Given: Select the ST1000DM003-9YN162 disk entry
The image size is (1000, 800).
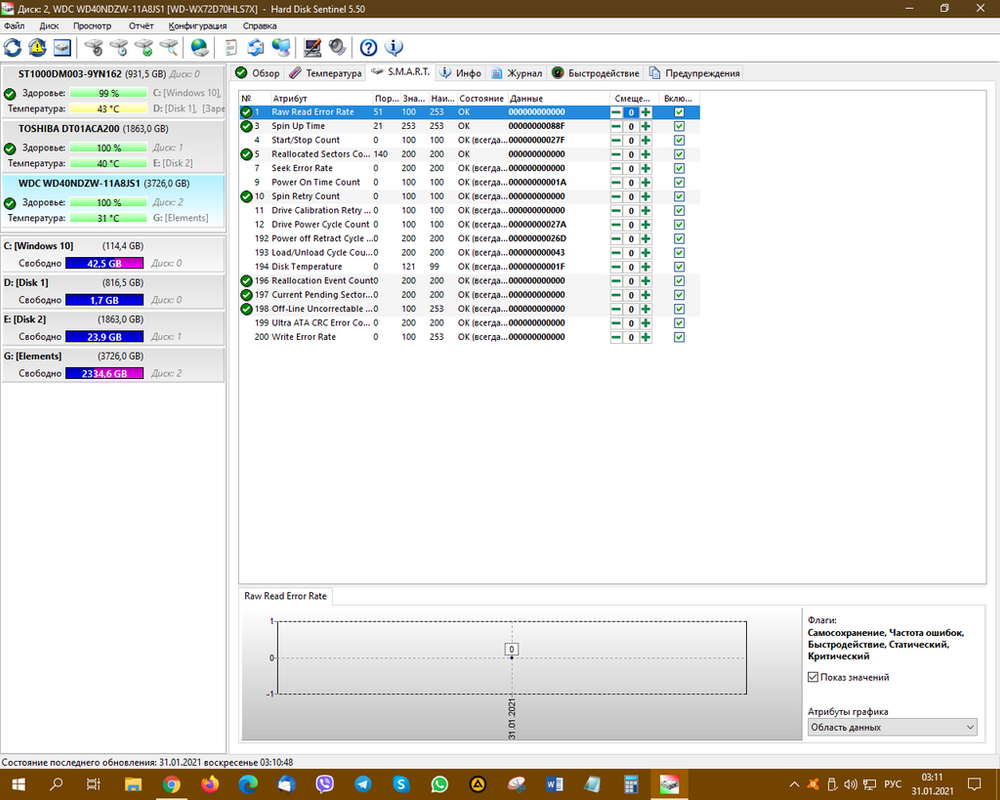Looking at the screenshot, I should (x=114, y=91).
